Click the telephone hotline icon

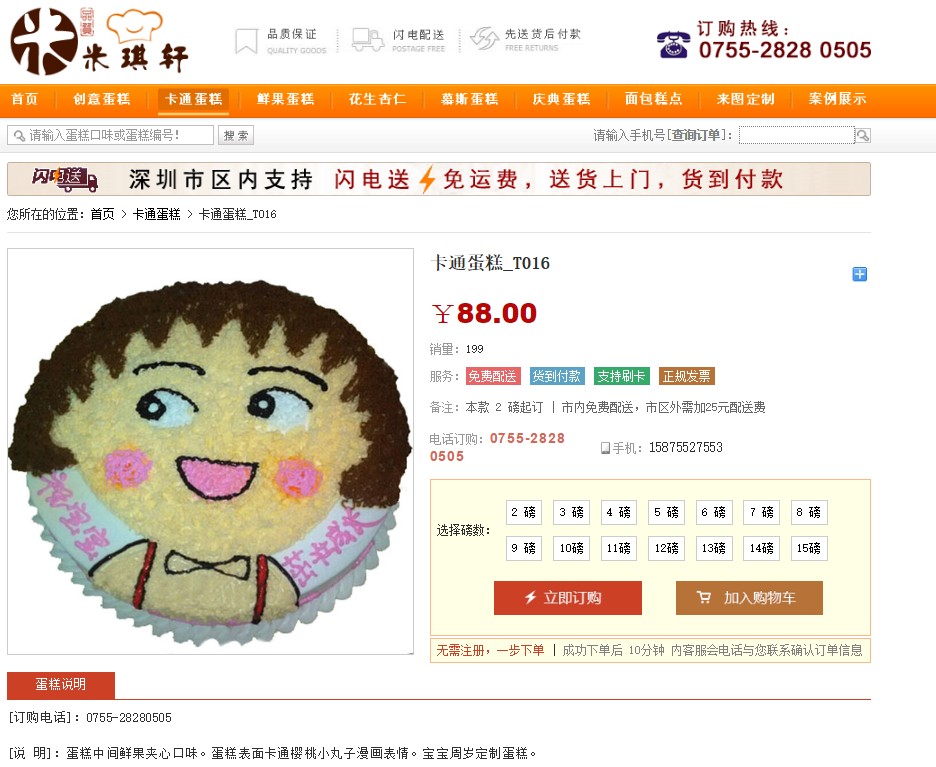[673, 44]
